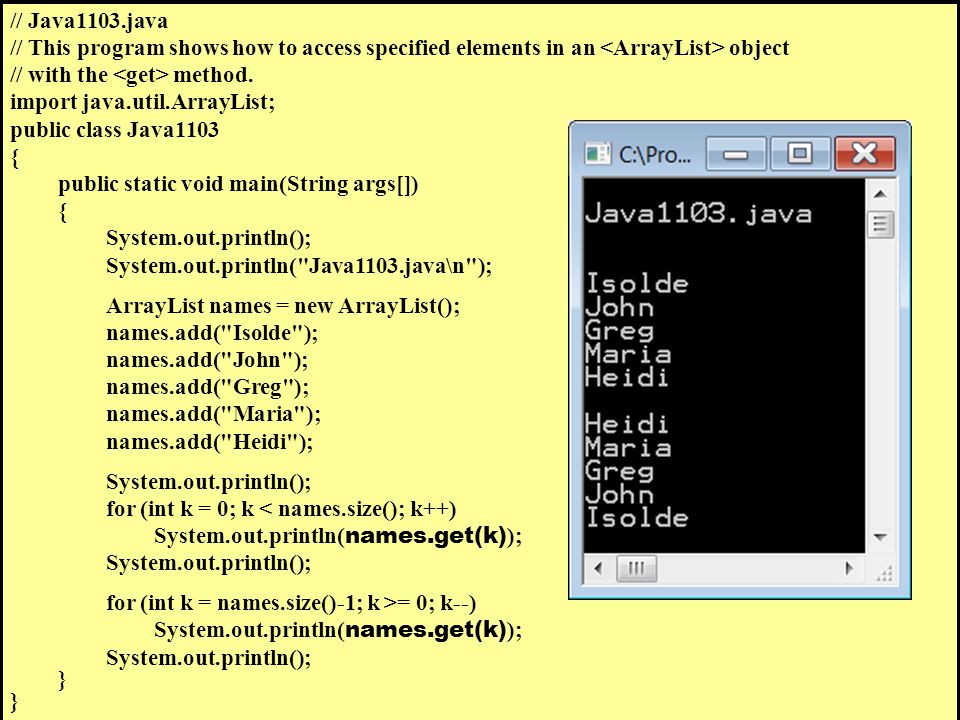Click the second "John" line in console output
Screen dimensions: 960x720
(x=620, y=495)
